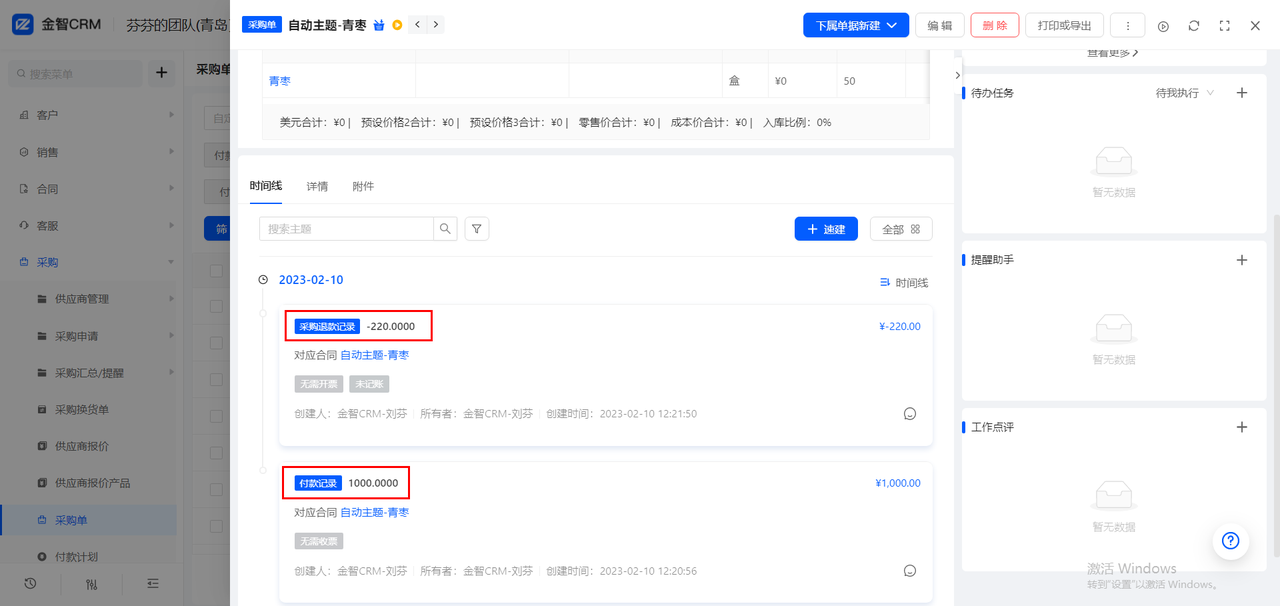Click the 打印或导出 button
The image size is (1280, 606).
(x=1065, y=26)
